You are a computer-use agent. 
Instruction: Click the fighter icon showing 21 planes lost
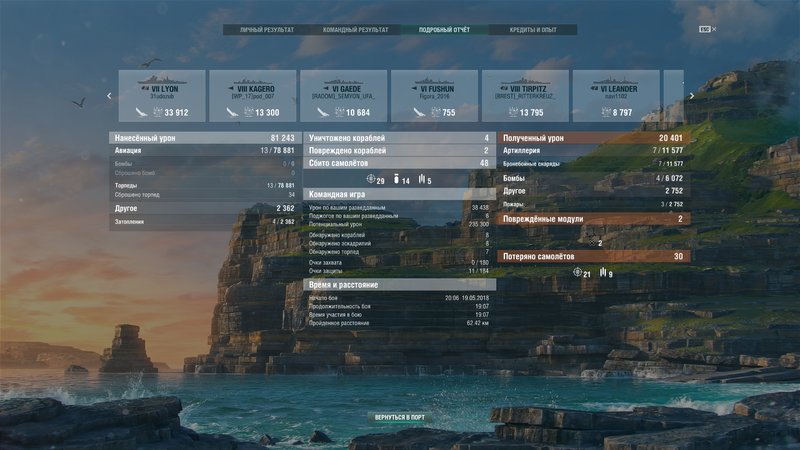(x=578, y=272)
